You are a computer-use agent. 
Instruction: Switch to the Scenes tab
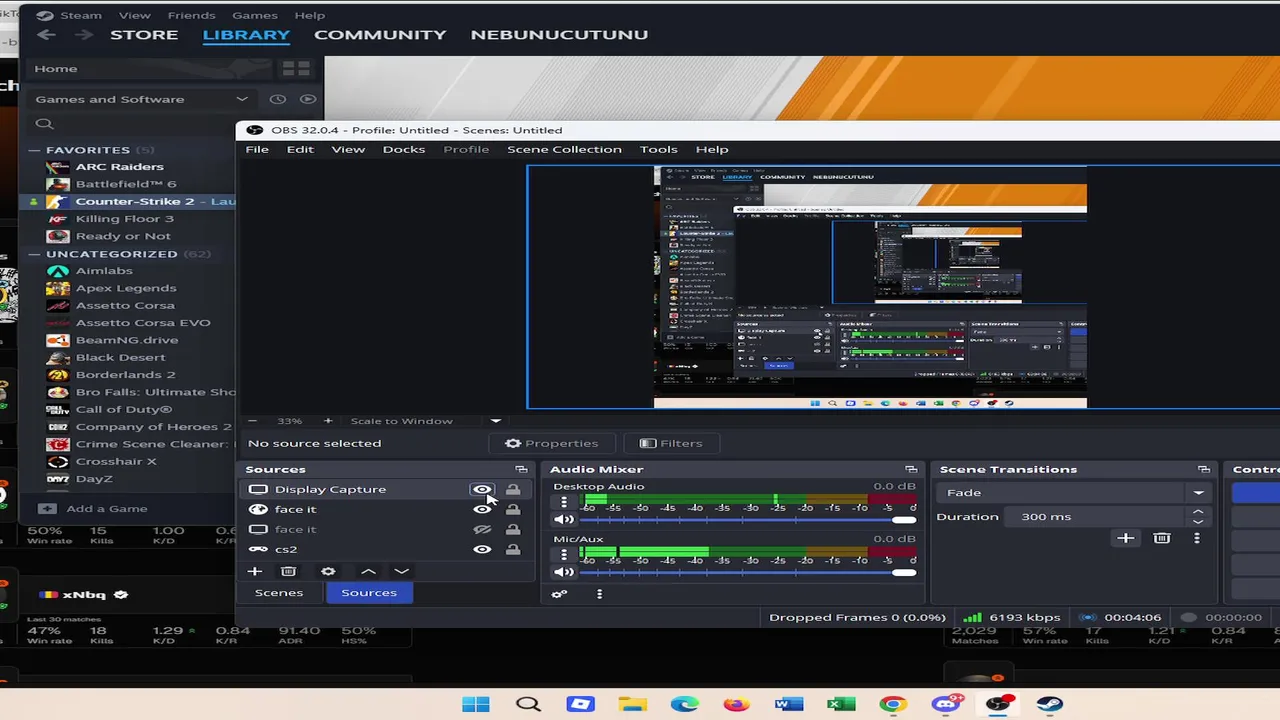pyautogui.click(x=279, y=592)
